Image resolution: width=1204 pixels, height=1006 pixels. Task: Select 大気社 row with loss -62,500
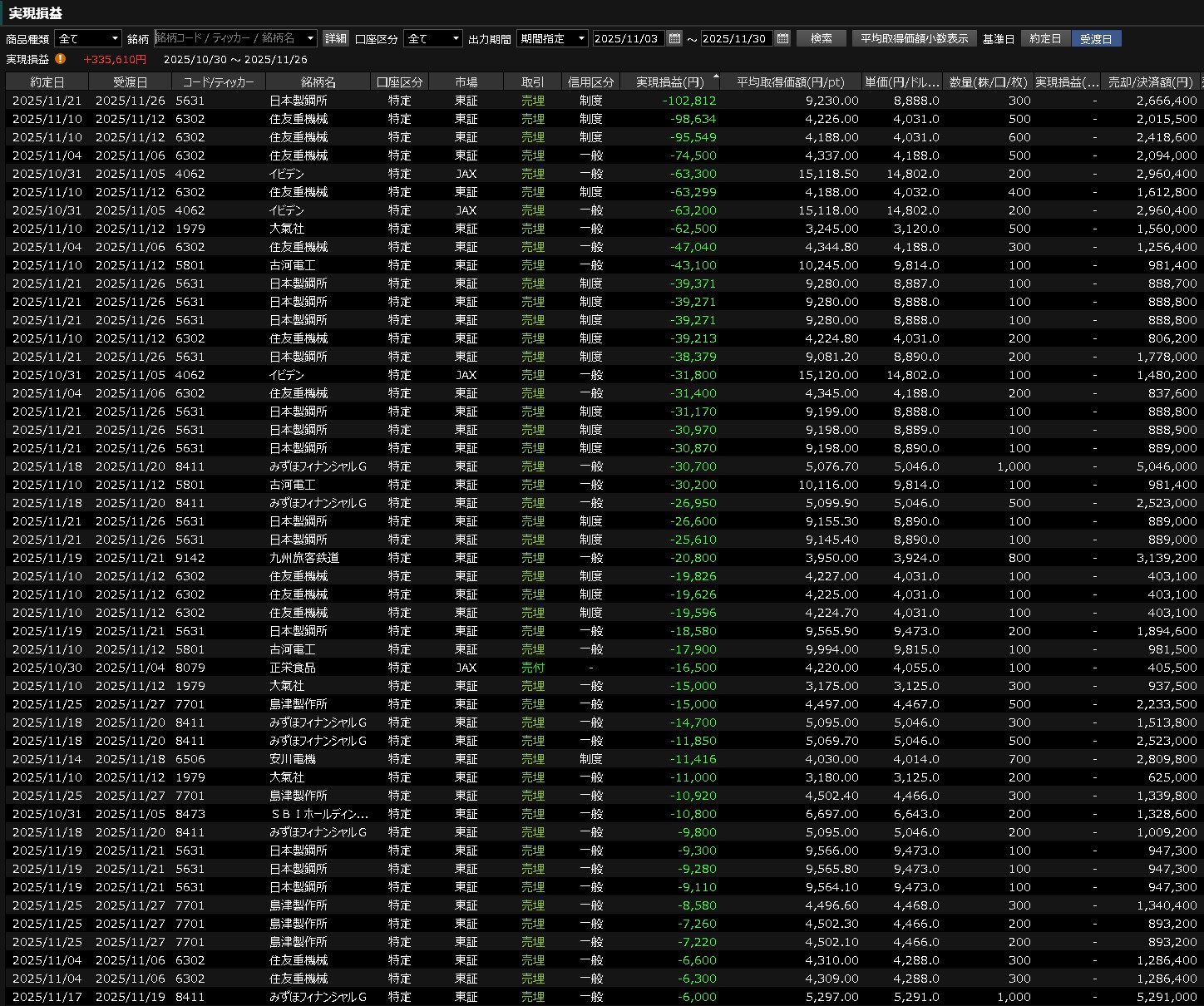602,228
